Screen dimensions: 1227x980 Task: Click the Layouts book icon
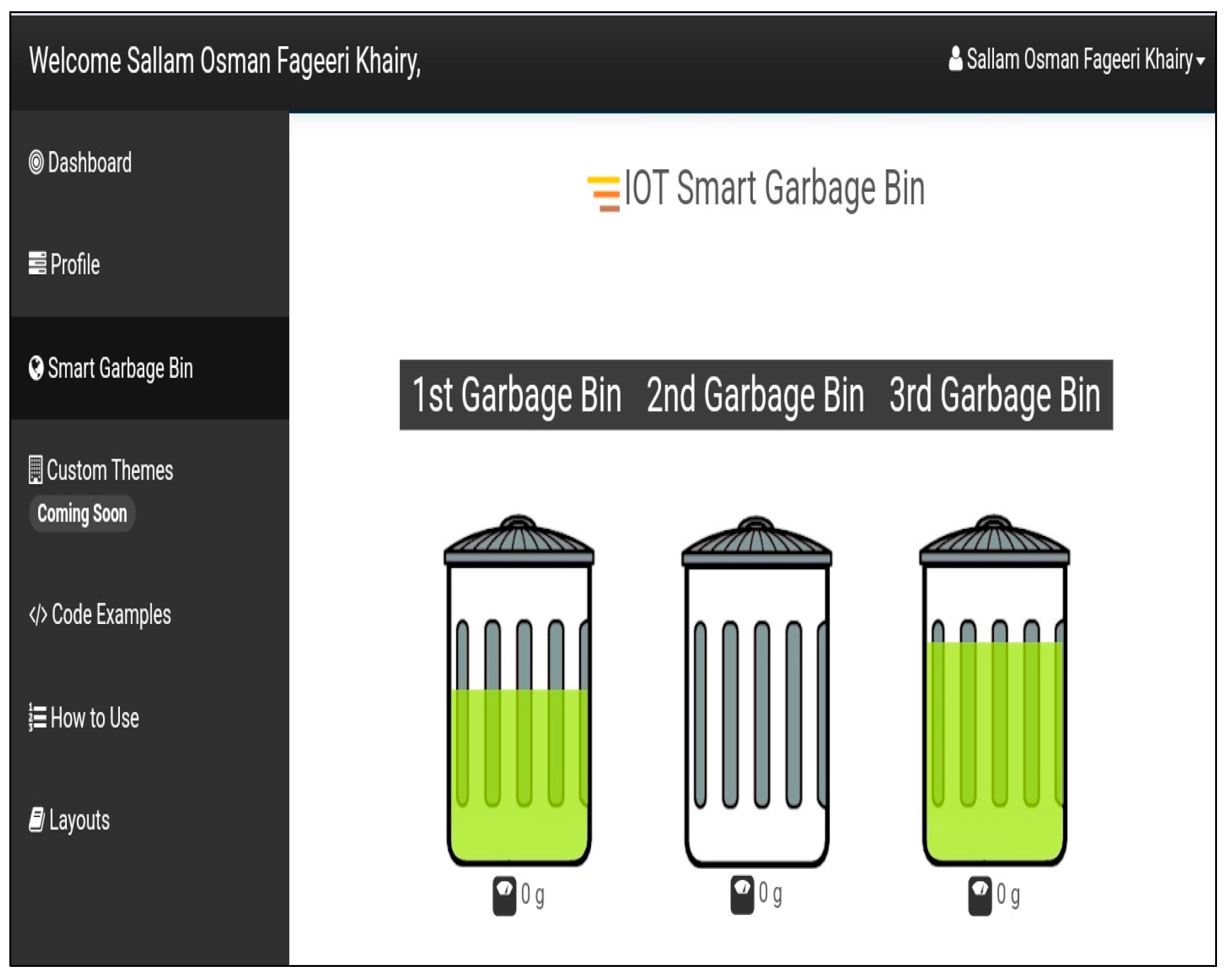coord(37,819)
